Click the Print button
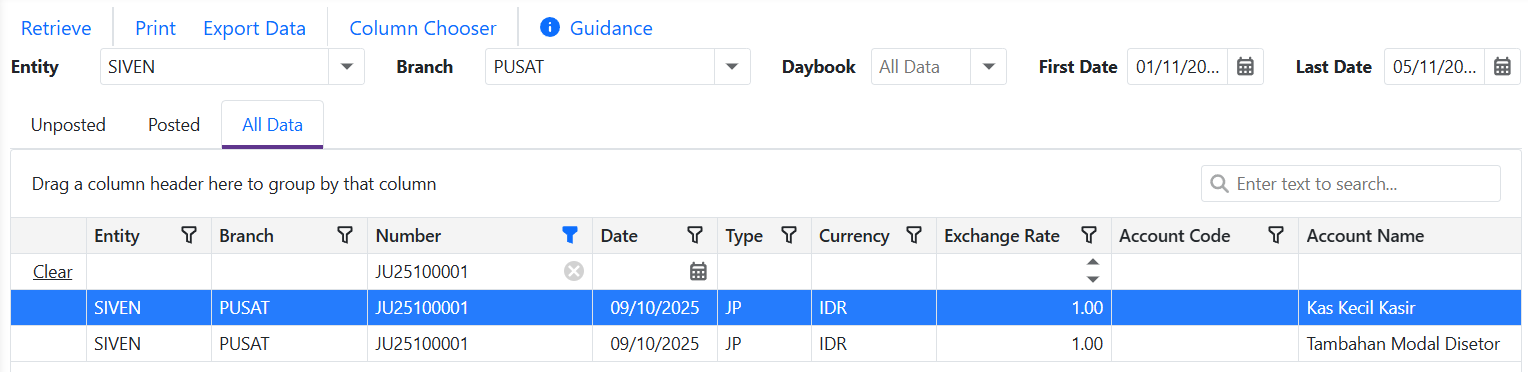Image resolution: width=1528 pixels, height=372 pixels. 155,28
